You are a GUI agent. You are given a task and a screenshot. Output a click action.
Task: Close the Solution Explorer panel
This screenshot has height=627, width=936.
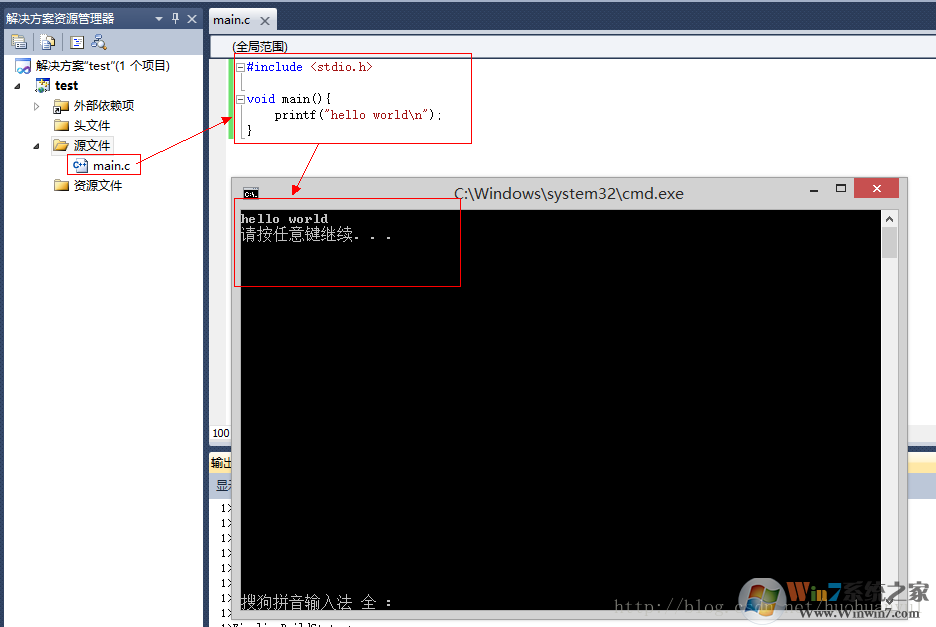[x=192, y=19]
